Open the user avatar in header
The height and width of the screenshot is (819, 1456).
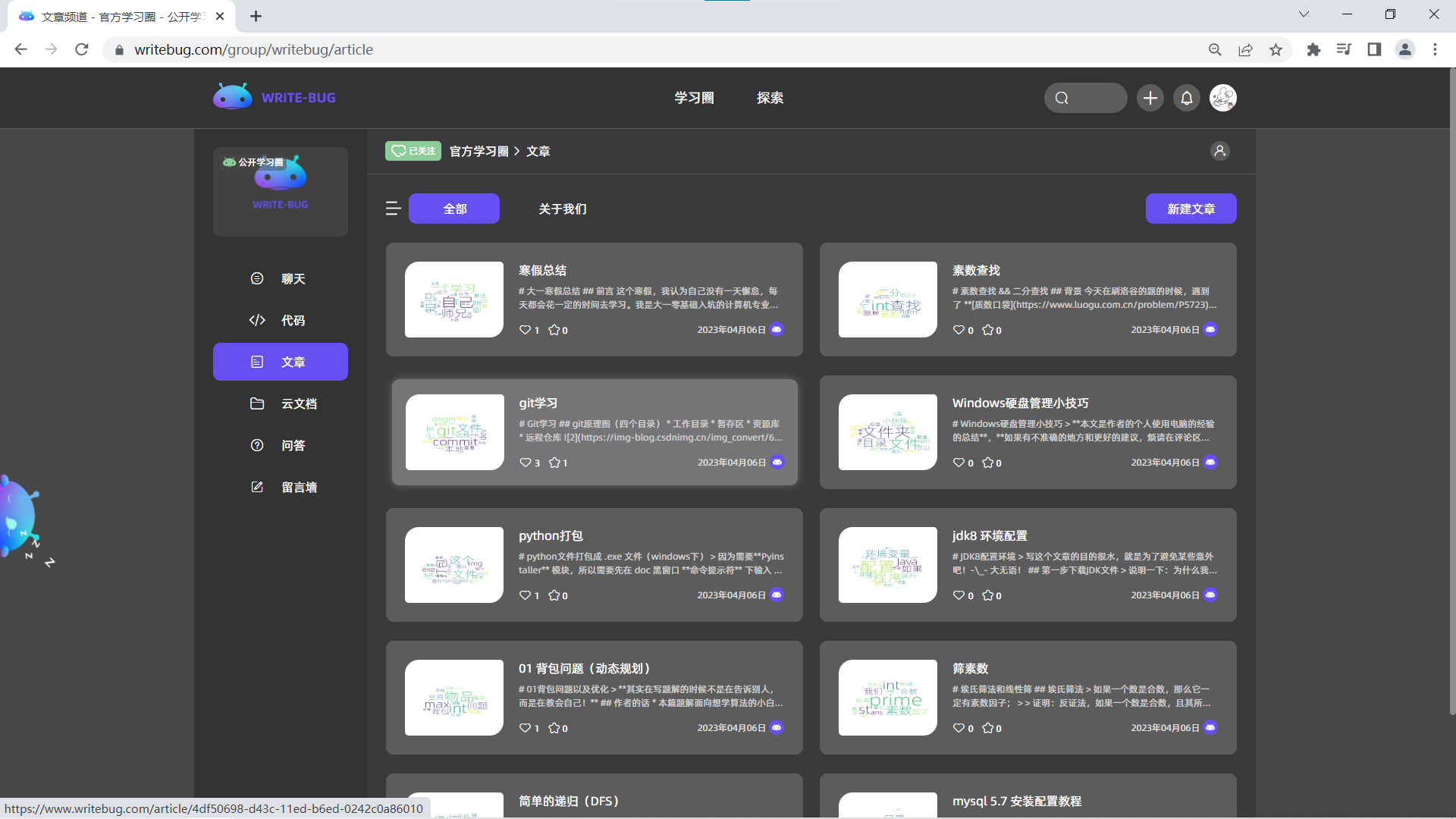[1222, 98]
